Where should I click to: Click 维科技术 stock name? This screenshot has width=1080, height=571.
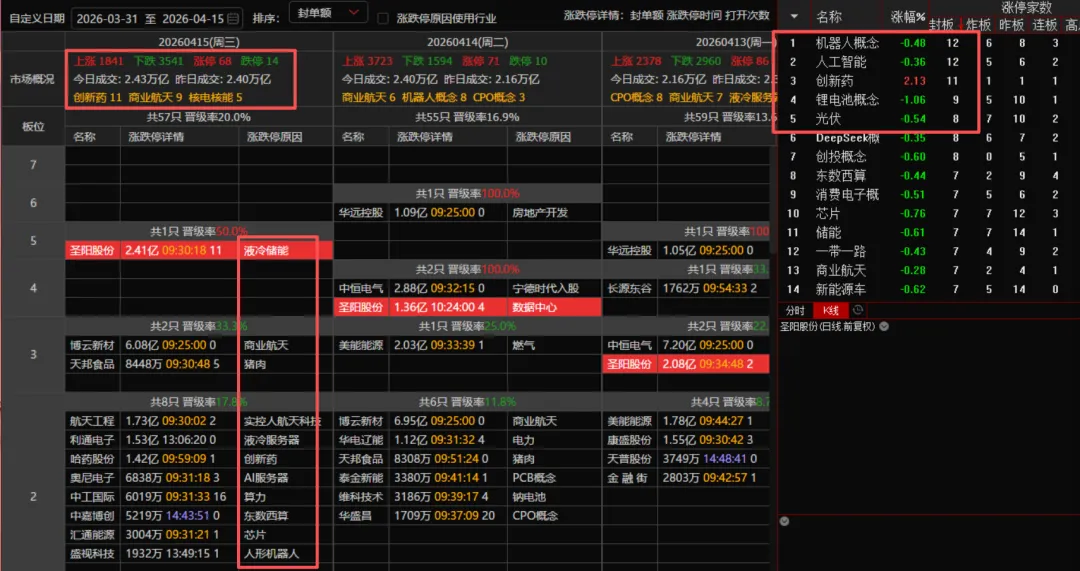pyautogui.click(x=360, y=497)
